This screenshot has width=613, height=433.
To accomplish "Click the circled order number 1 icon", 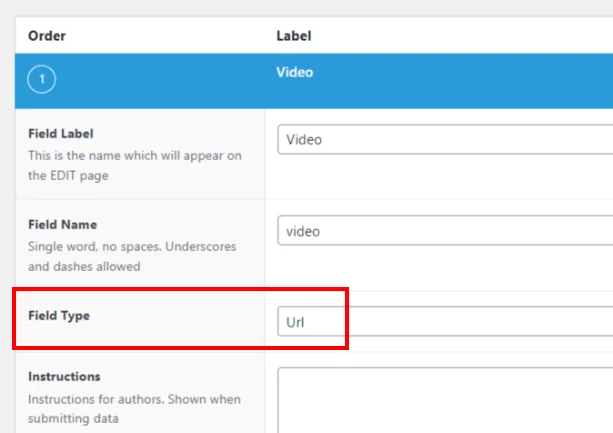I will click(41, 79).
